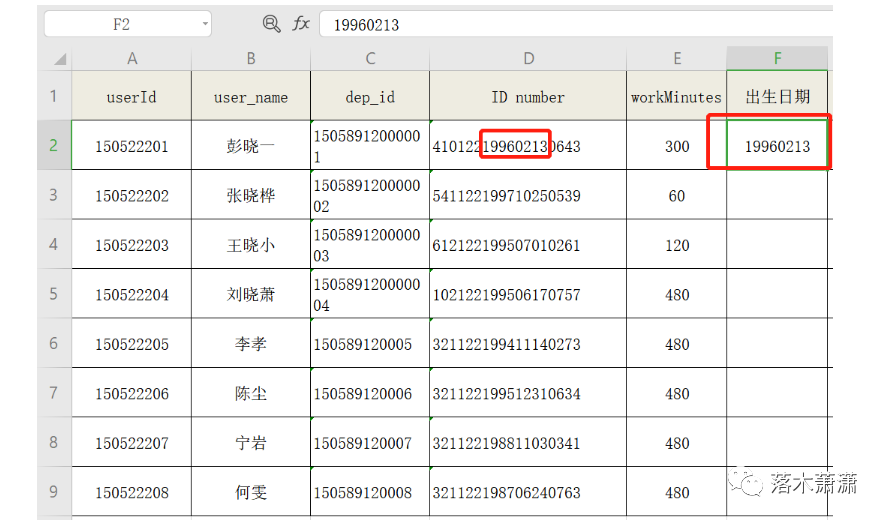
Task: Select row 3 header
Action: [x=54, y=195]
